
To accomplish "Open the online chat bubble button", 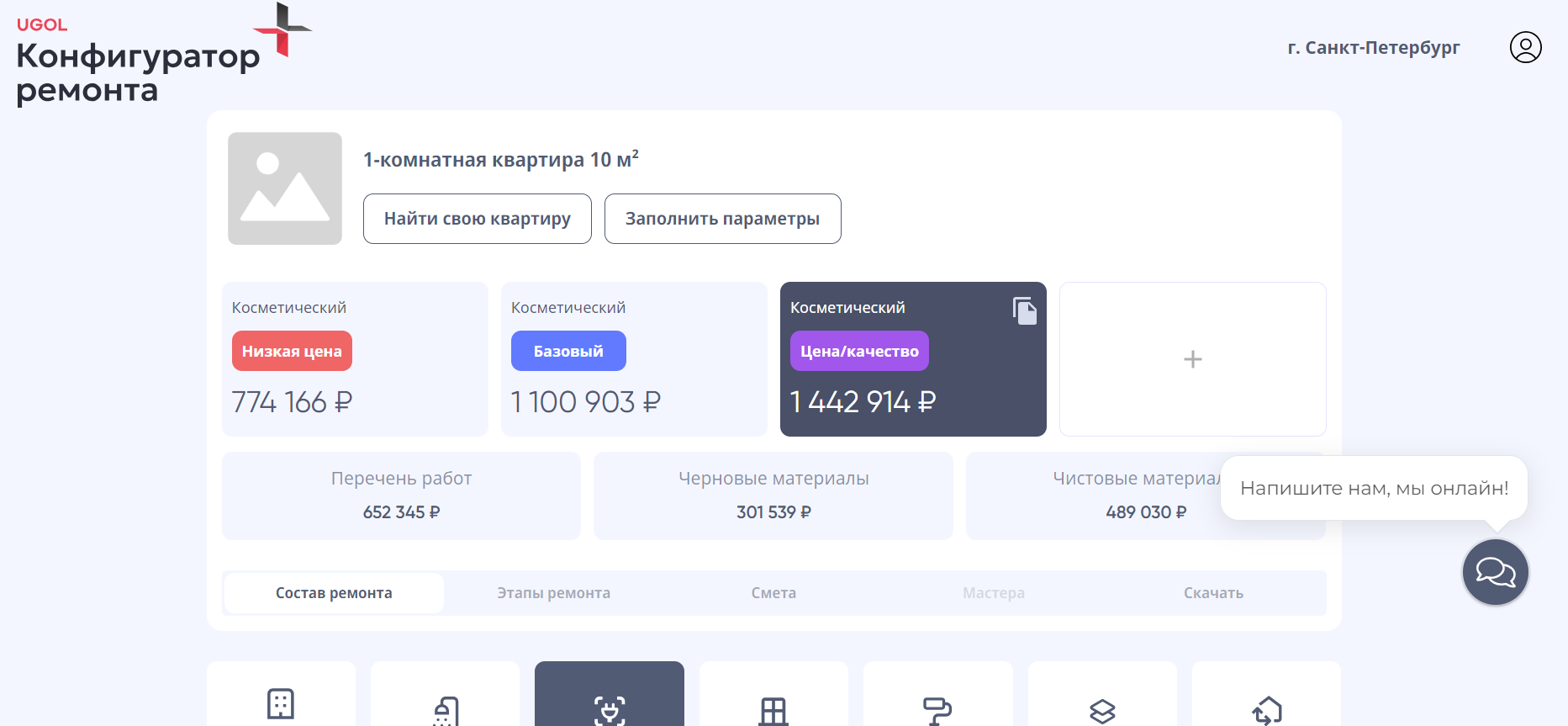I will coord(1496,572).
